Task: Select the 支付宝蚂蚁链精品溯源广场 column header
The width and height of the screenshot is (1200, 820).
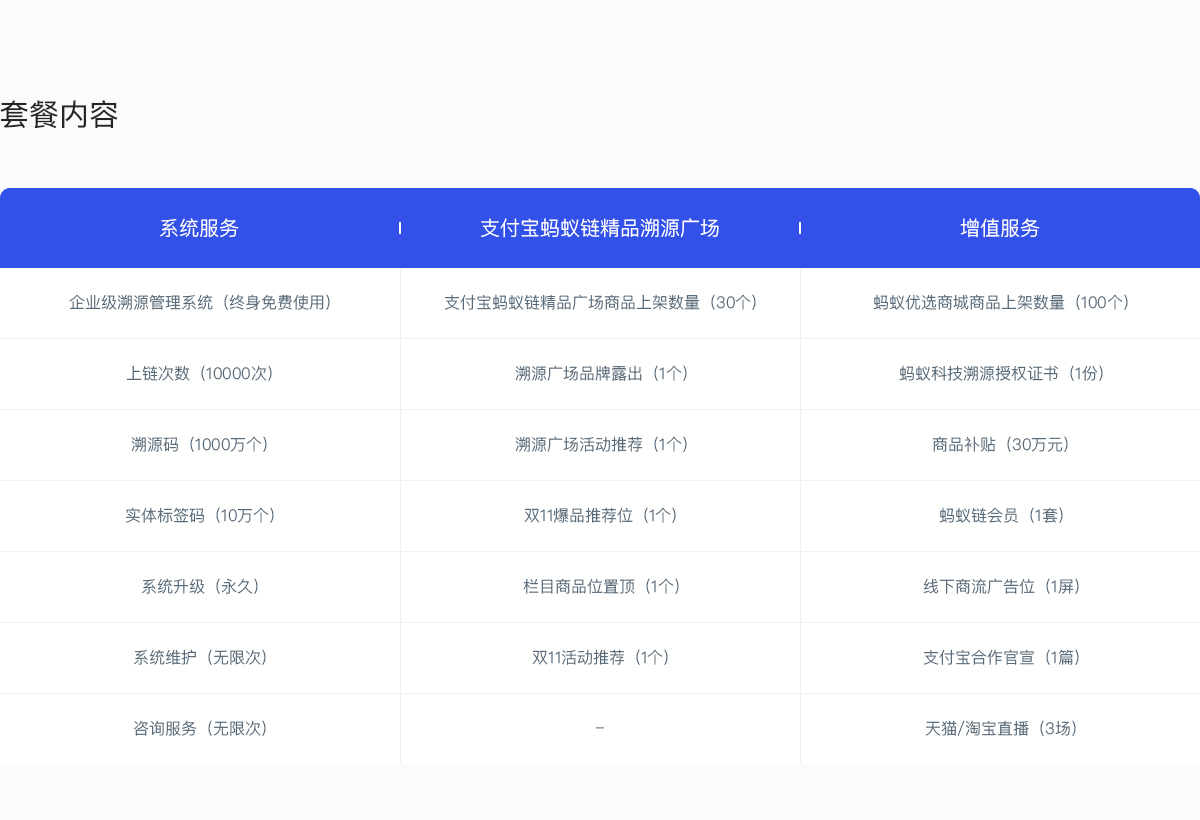Action: tap(600, 228)
